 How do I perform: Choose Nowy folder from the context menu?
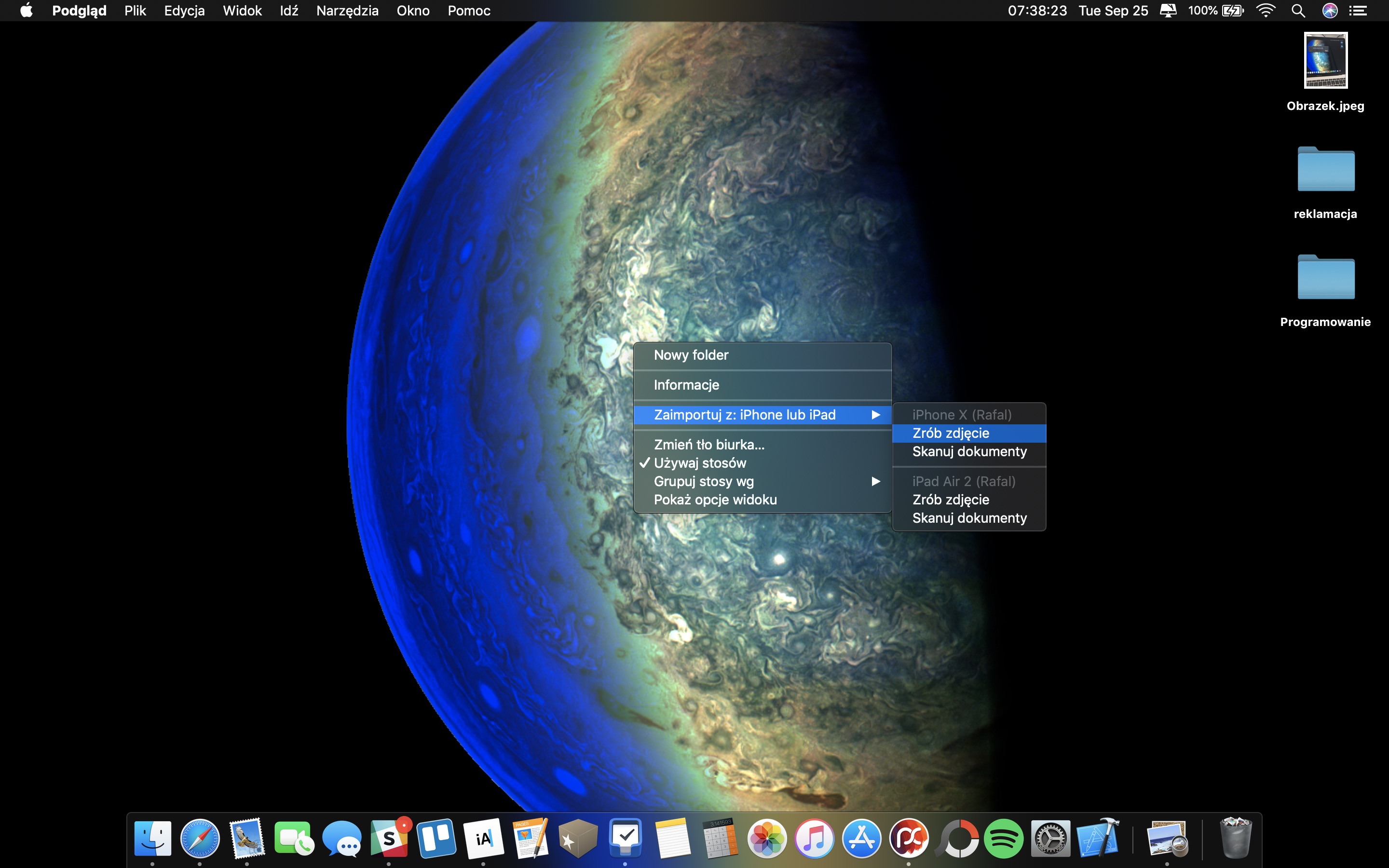pos(762,355)
